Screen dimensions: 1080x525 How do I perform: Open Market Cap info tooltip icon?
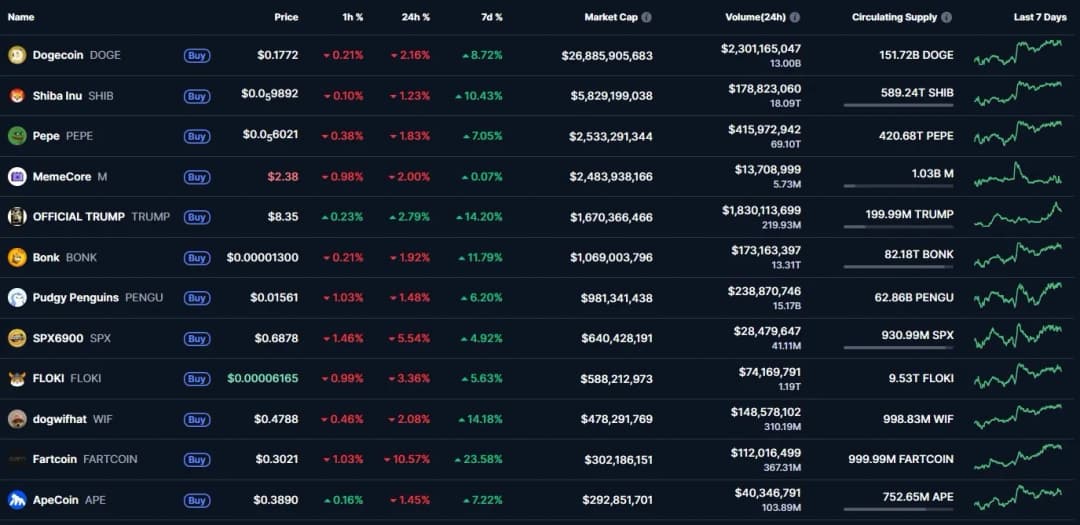pos(646,17)
